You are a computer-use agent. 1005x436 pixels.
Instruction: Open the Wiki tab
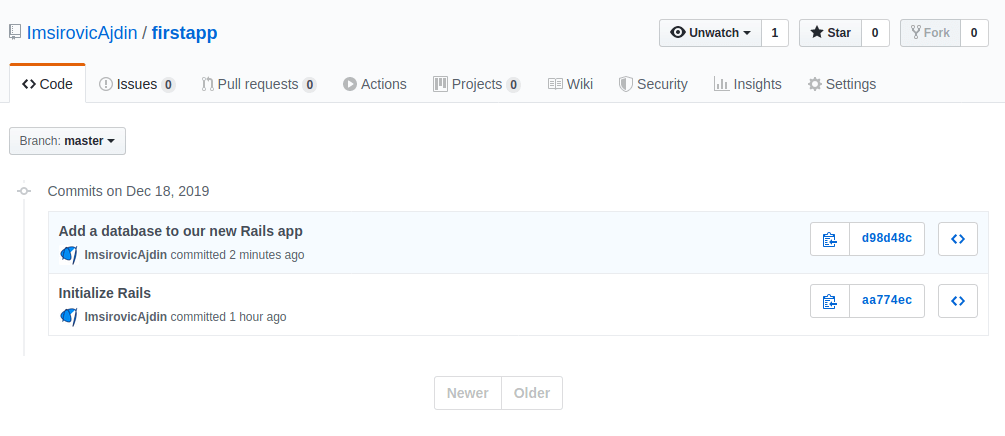pos(570,84)
